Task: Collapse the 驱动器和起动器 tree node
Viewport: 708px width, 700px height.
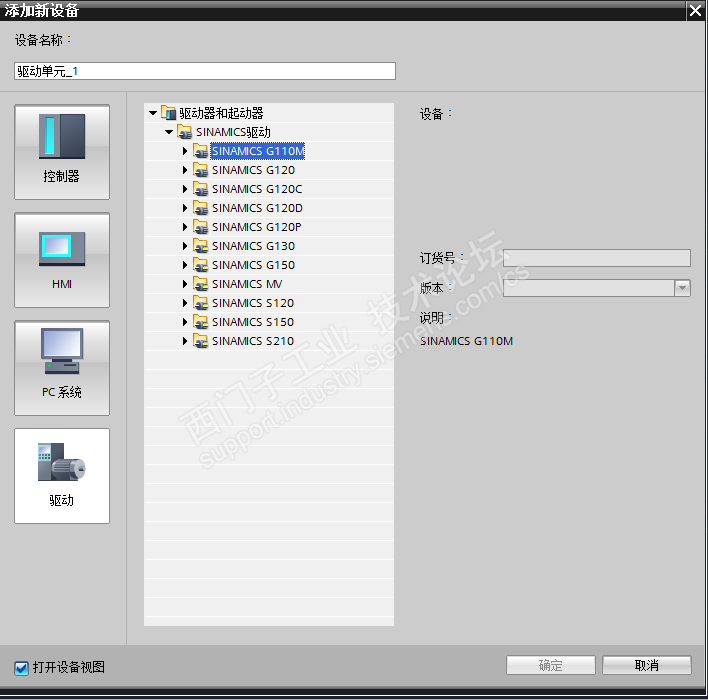Action: click(153, 113)
